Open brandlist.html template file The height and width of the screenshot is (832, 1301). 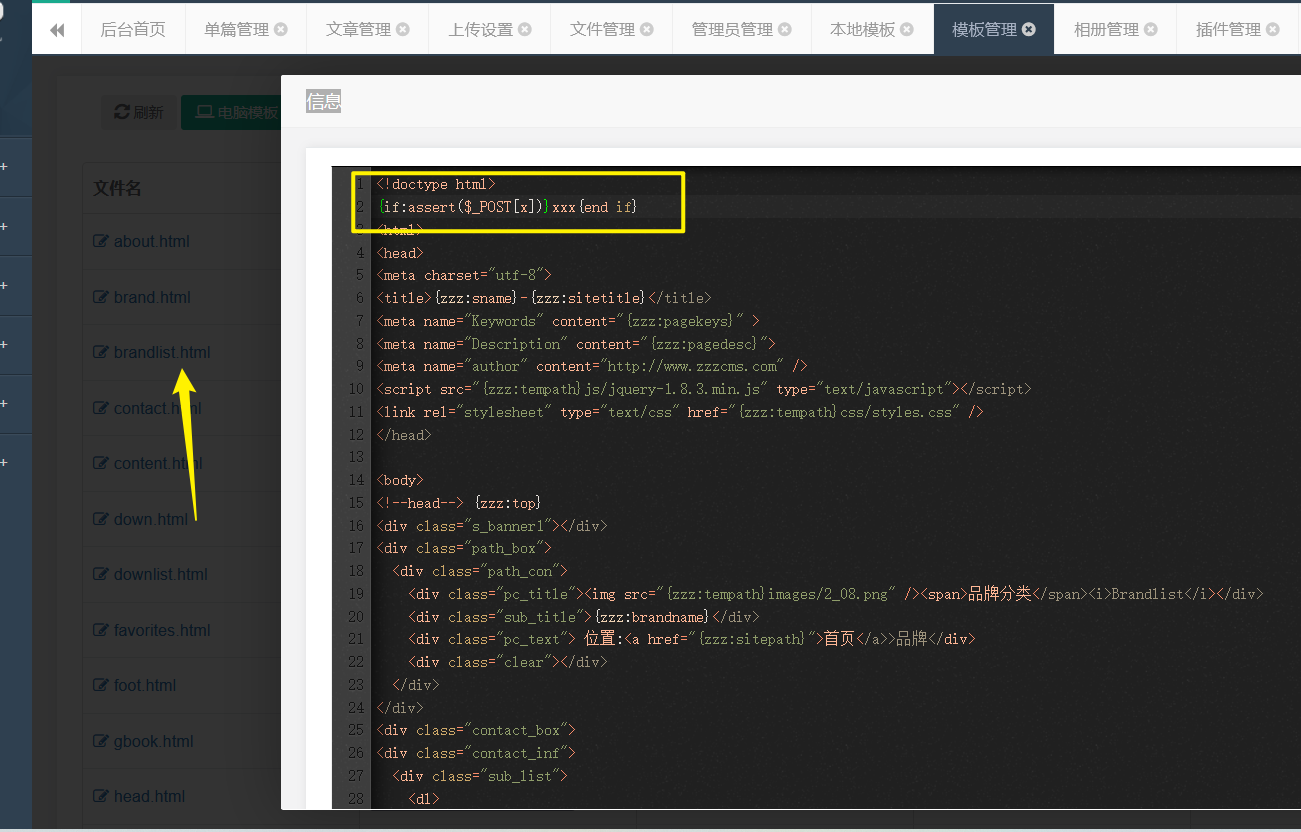[x=162, y=352]
